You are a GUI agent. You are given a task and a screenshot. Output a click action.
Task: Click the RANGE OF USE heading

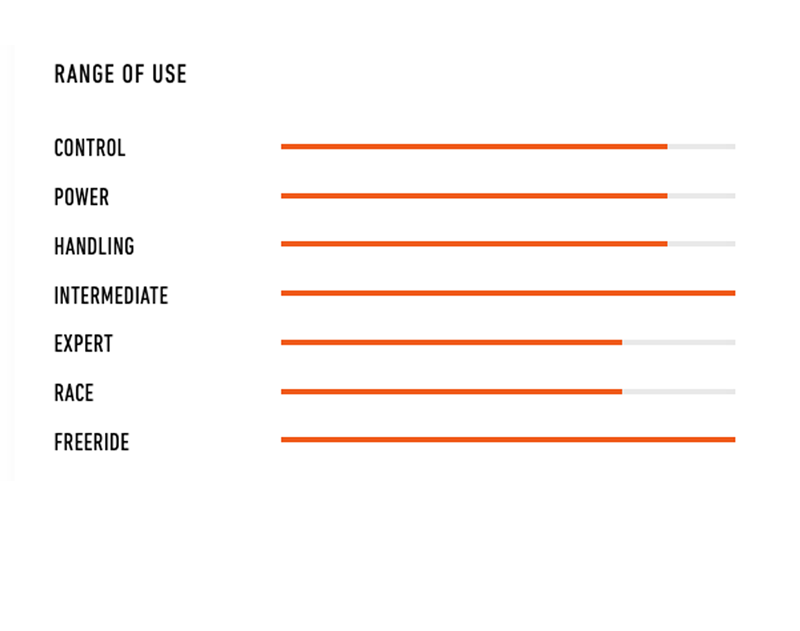tap(120, 74)
